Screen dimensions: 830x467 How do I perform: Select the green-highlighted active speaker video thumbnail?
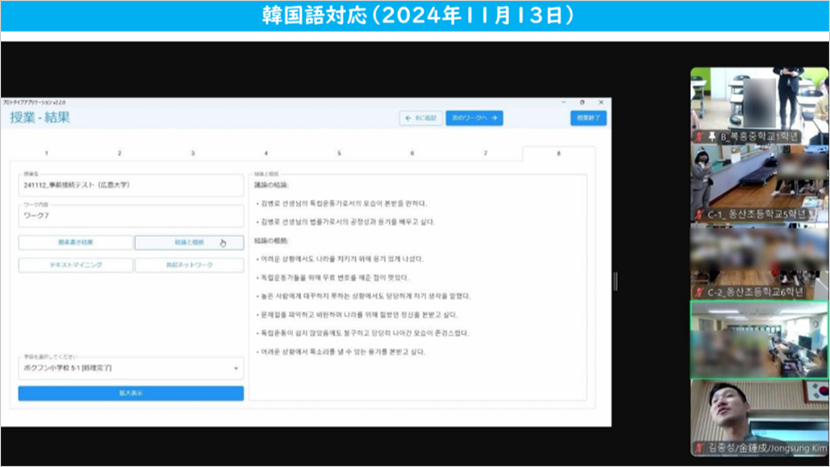pos(760,339)
